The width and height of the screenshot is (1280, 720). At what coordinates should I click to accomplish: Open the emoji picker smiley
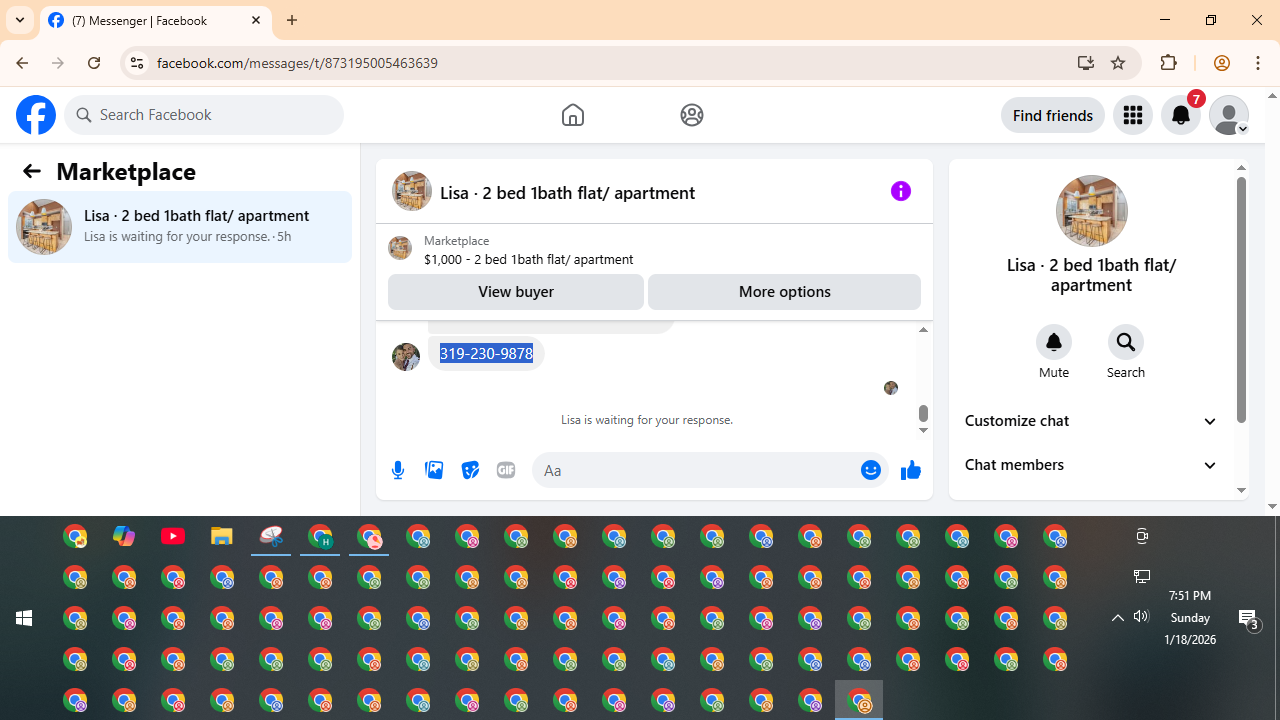click(x=871, y=470)
